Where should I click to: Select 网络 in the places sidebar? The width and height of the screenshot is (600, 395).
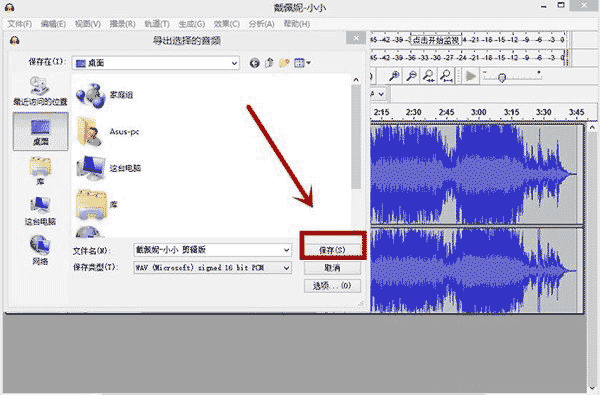(40, 250)
